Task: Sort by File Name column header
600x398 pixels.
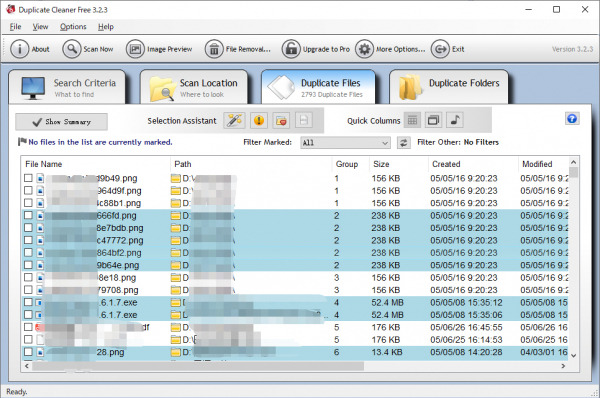Action: [x=95, y=164]
